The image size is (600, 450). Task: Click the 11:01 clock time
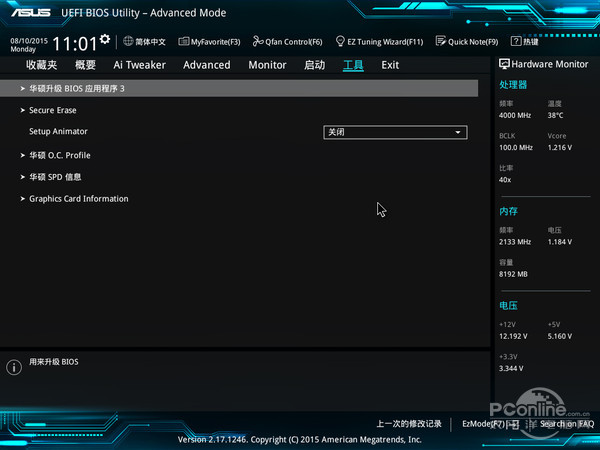tap(75, 43)
